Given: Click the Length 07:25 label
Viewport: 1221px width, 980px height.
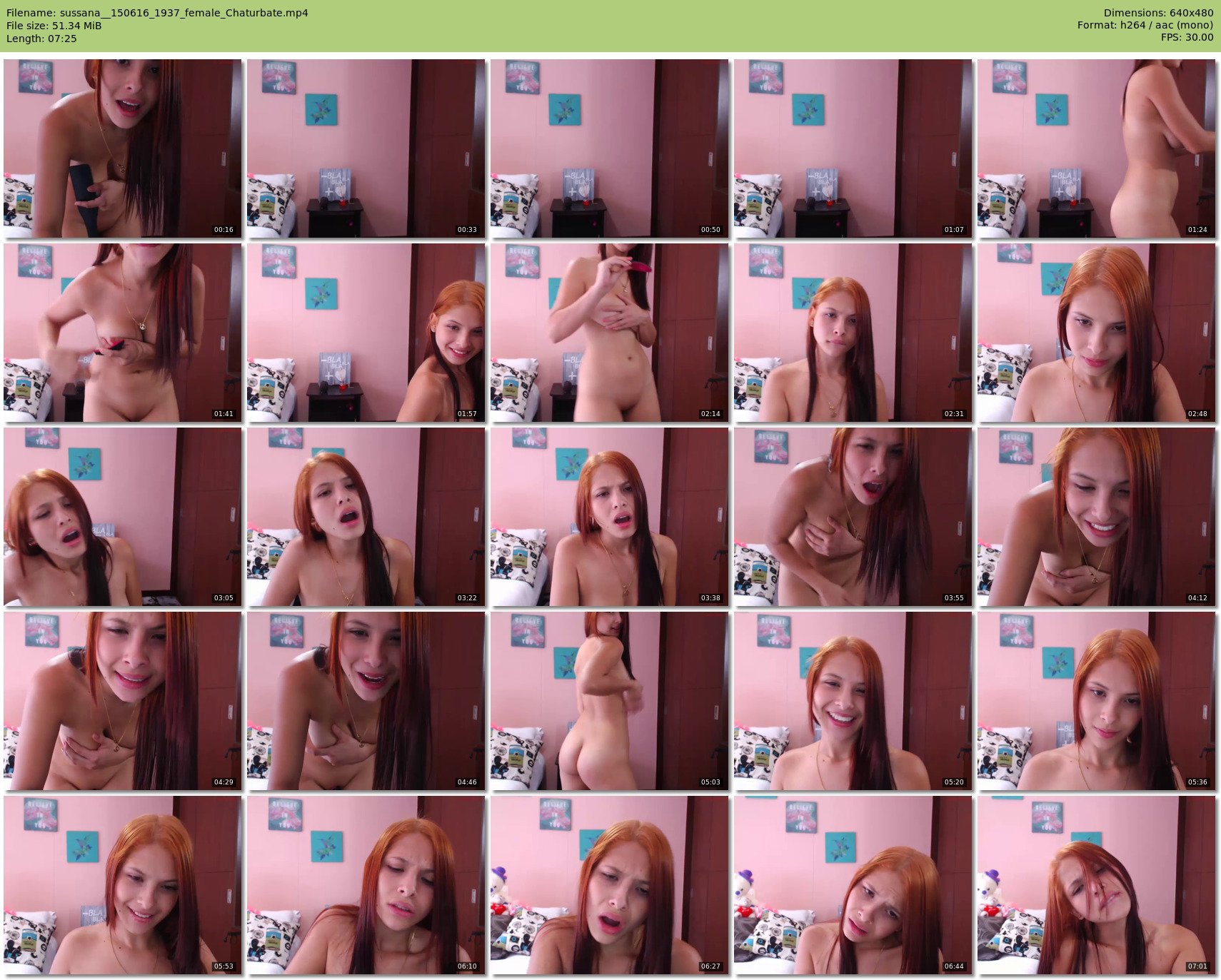Looking at the screenshot, I should [x=41, y=39].
